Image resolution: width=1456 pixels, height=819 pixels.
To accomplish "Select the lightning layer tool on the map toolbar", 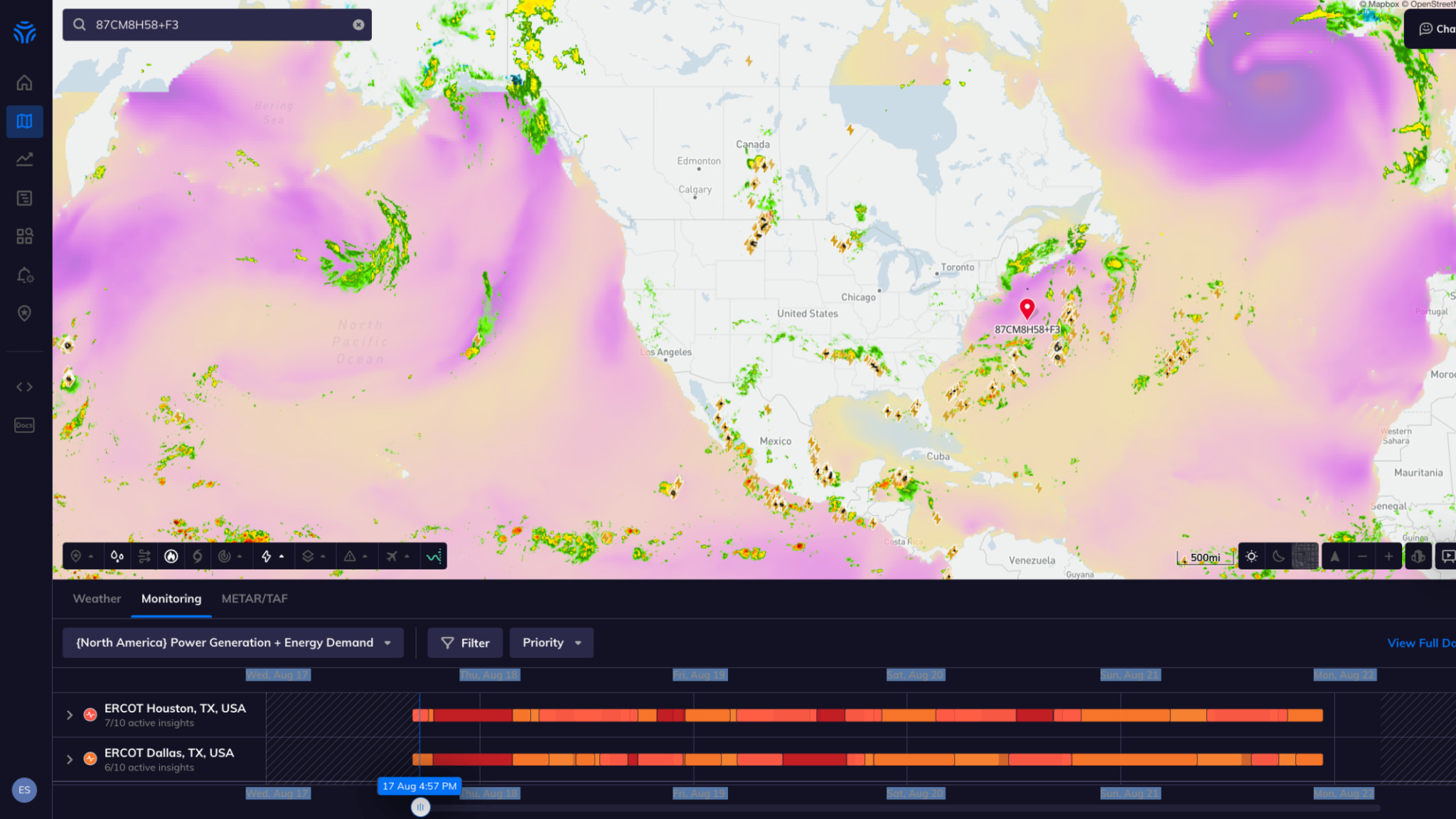I will pos(267,557).
